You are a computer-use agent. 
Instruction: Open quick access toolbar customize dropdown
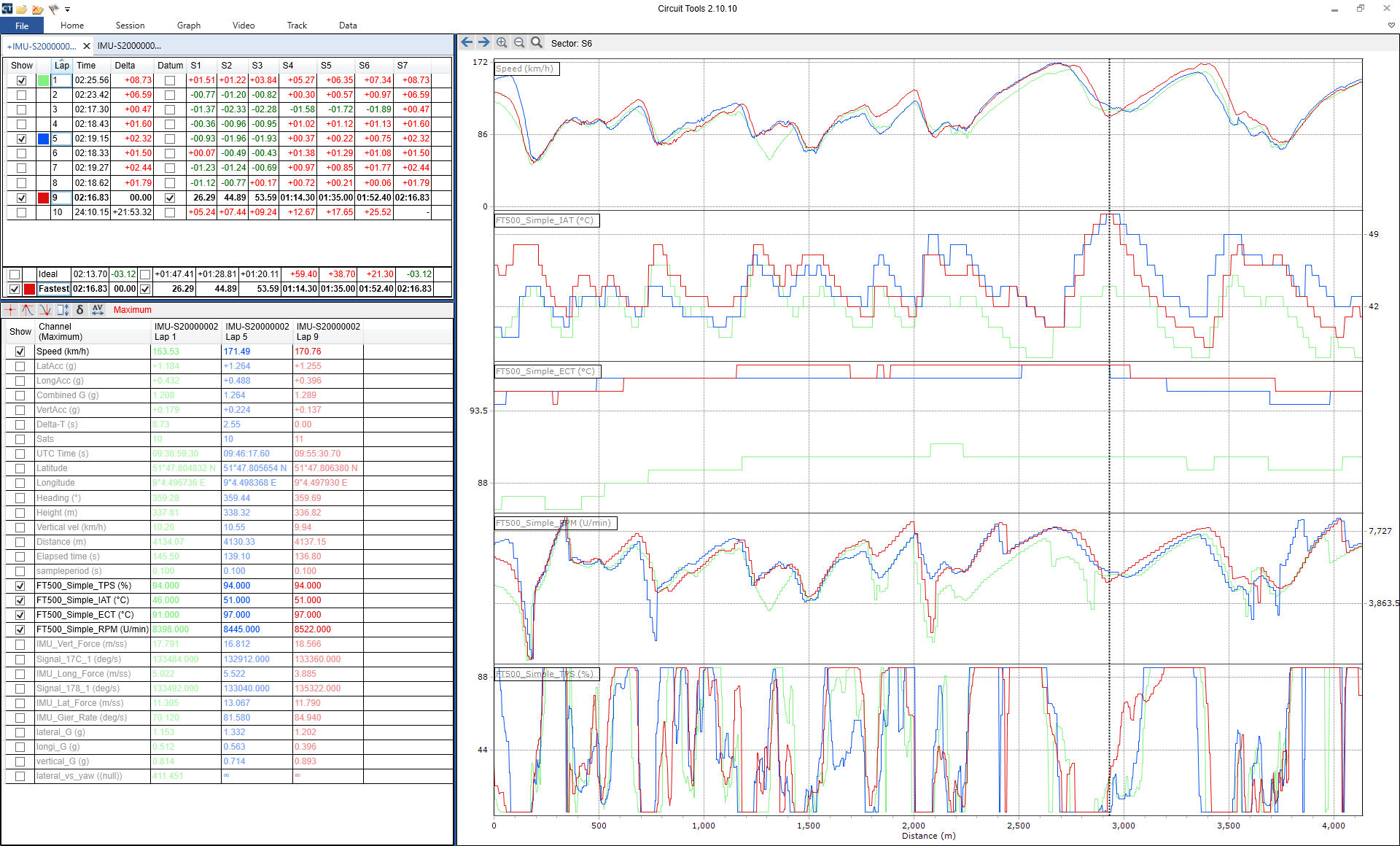click(67, 9)
